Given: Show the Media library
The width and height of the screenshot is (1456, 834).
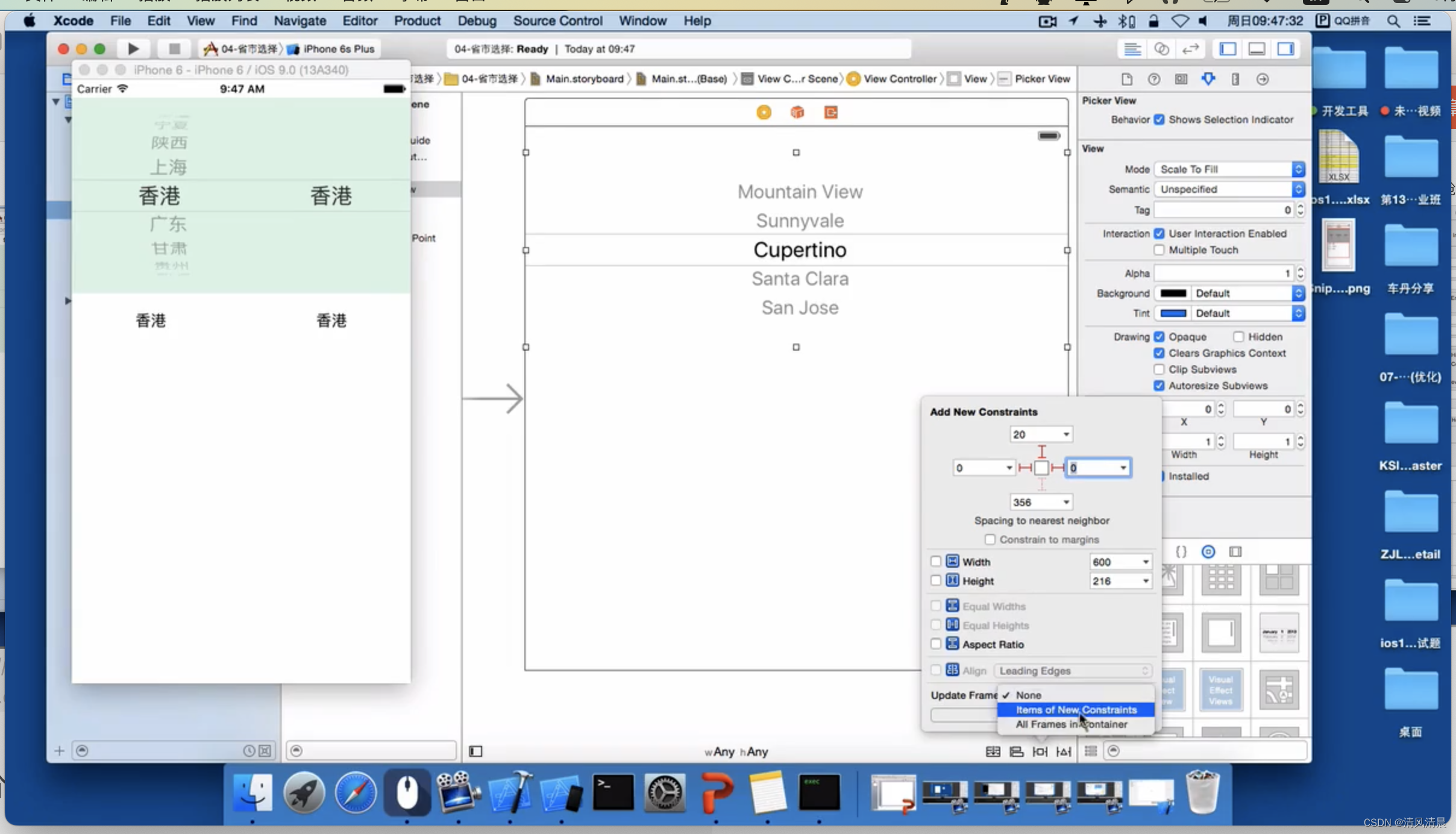Looking at the screenshot, I should click(x=1235, y=552).
